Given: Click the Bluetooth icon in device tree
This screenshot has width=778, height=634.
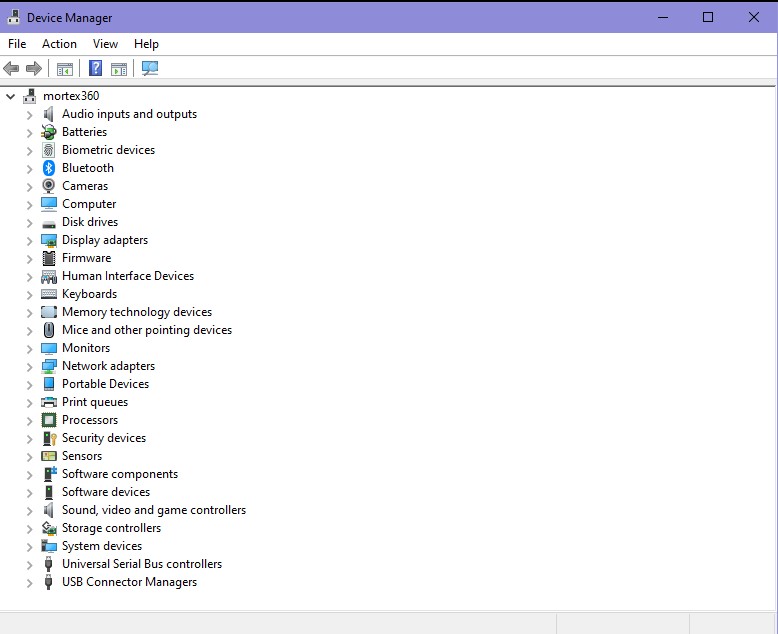Looking at the screenshot, I should coord(49,168).
